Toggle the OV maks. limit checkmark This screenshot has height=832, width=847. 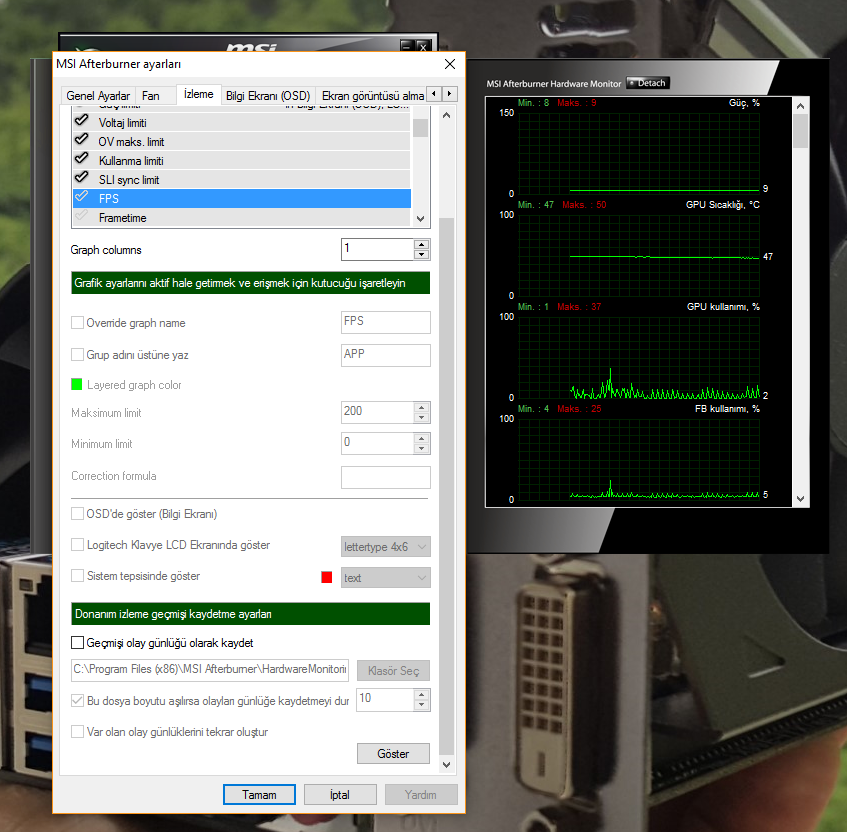pyautogui.click(x=82, y=139)
